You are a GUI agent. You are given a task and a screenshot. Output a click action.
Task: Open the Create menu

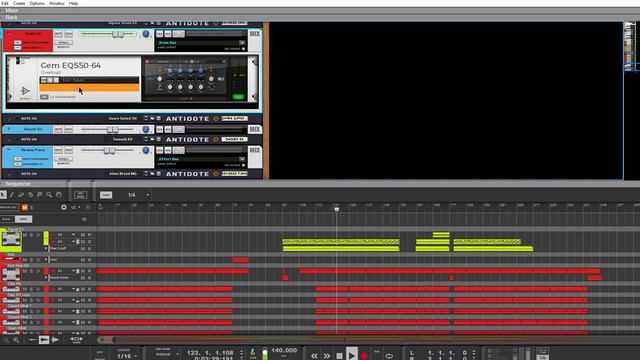(19, 3)
